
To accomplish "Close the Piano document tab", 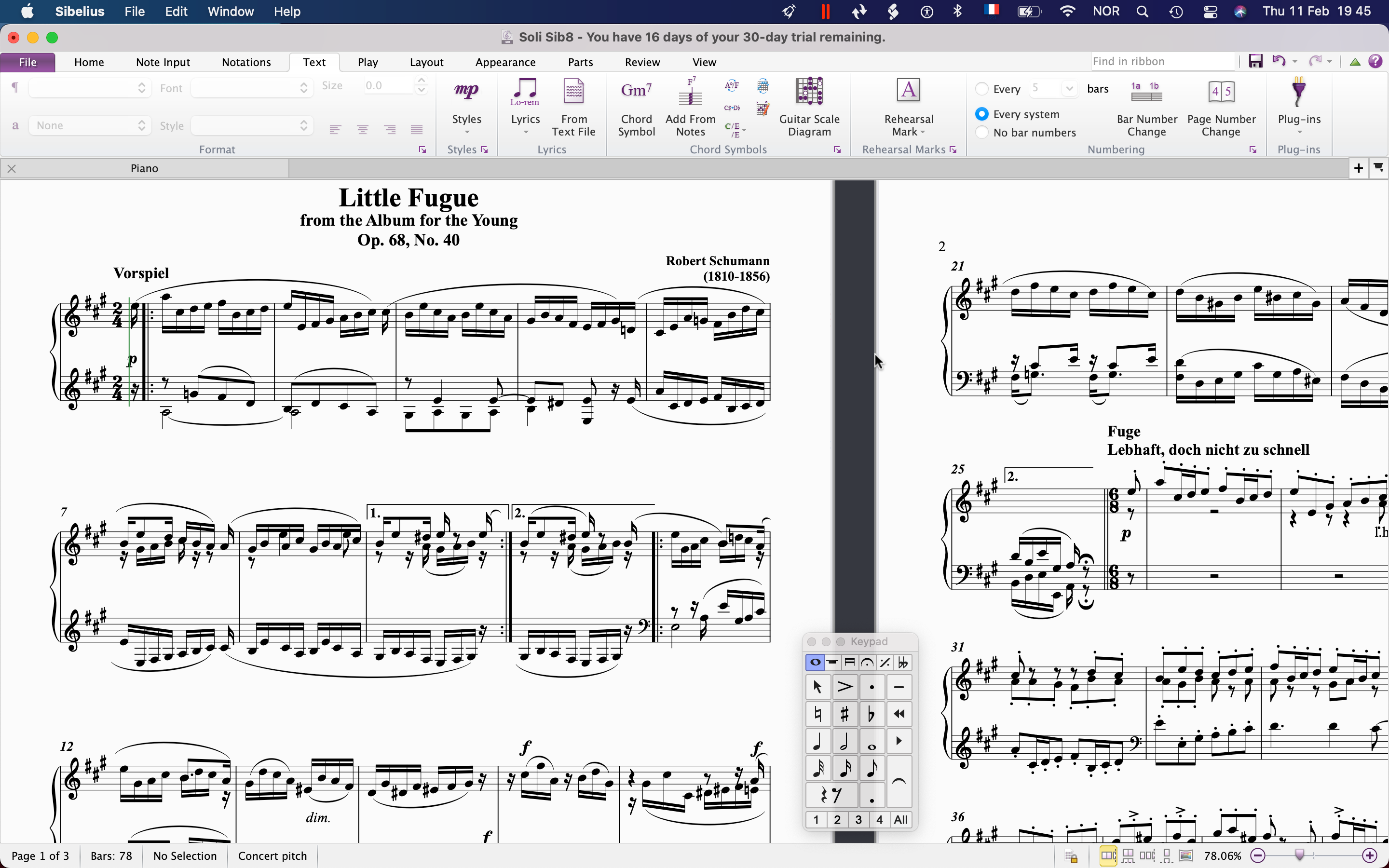I will (12, 168).
